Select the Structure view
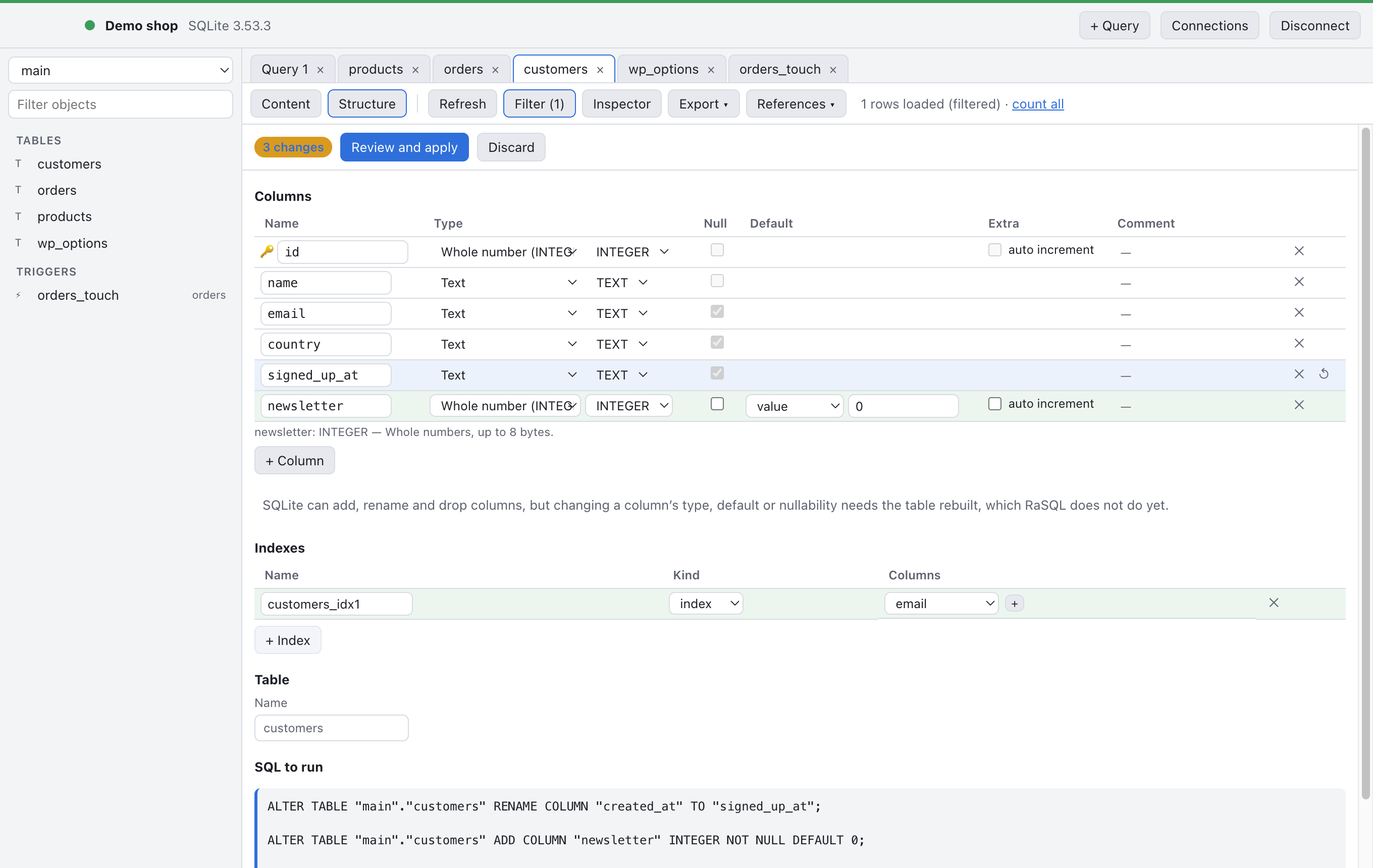The width and height of the screenshot is (1373, 868). click(x=366, y=104)
